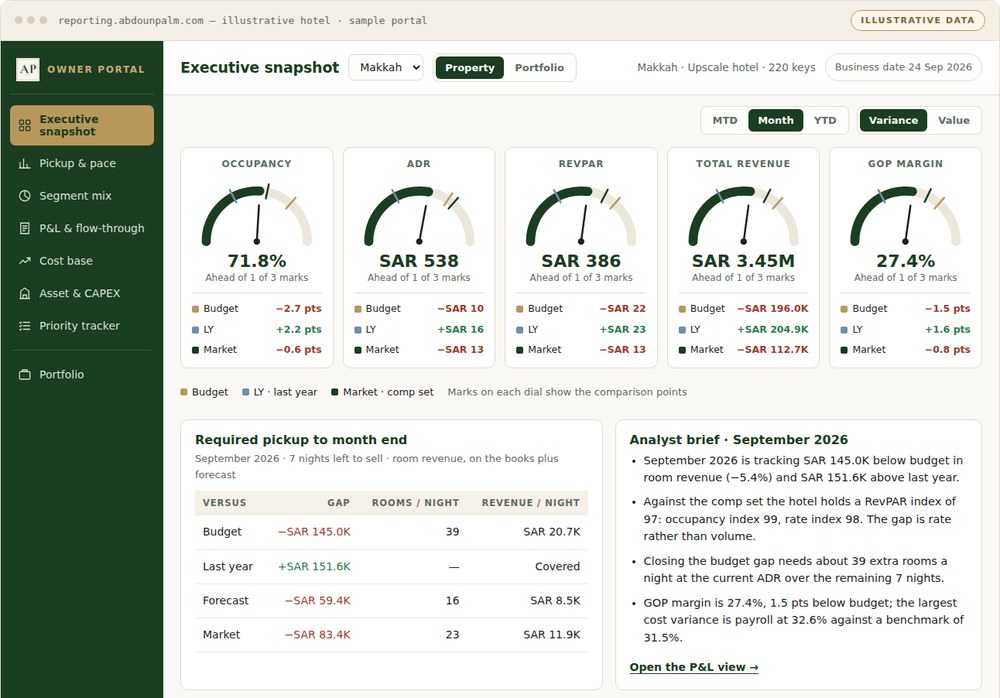The width and height of the screenshot is (1000, 698).
Task: Open the Cost base section
Action: click(x=82, y=261)
